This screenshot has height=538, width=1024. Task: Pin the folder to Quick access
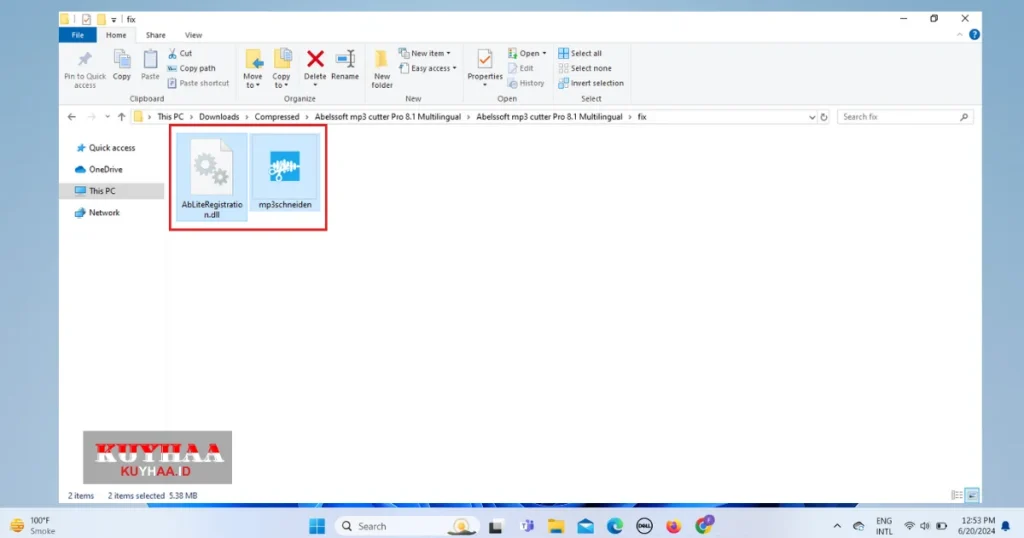[x=85, y=69]
